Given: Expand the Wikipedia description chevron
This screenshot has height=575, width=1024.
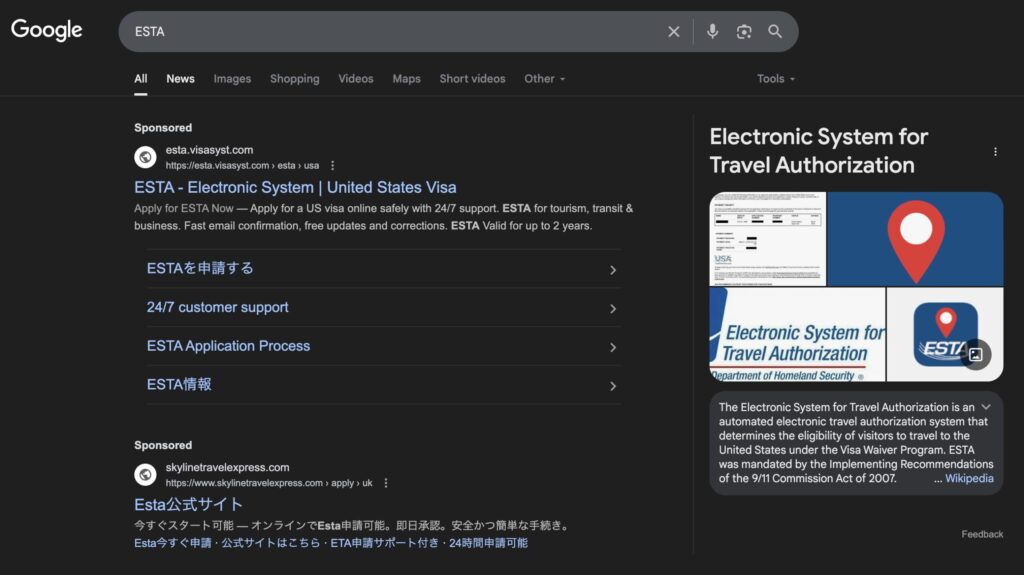Looking at the screenshot, I should tap(986, 407).
